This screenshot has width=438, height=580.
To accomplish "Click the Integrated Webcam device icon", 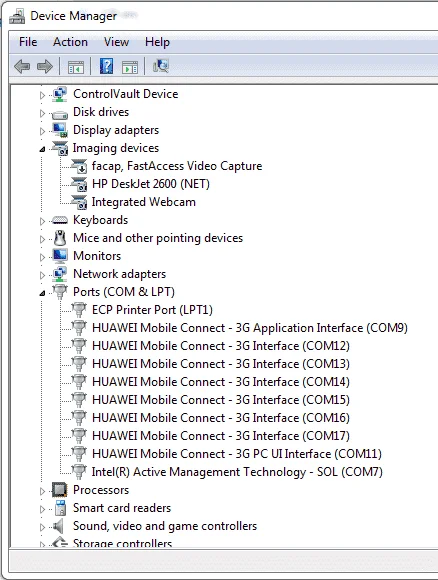I will pos(79,202).
